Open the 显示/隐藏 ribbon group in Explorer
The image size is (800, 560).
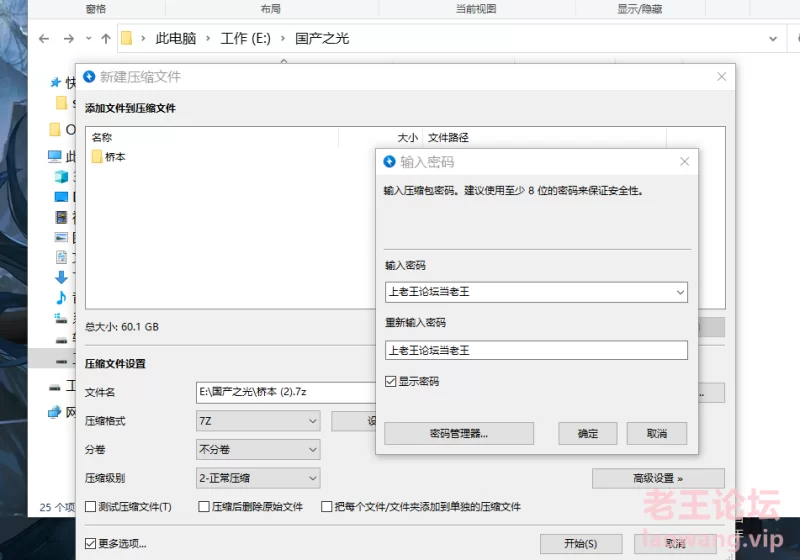click(640, 9)
